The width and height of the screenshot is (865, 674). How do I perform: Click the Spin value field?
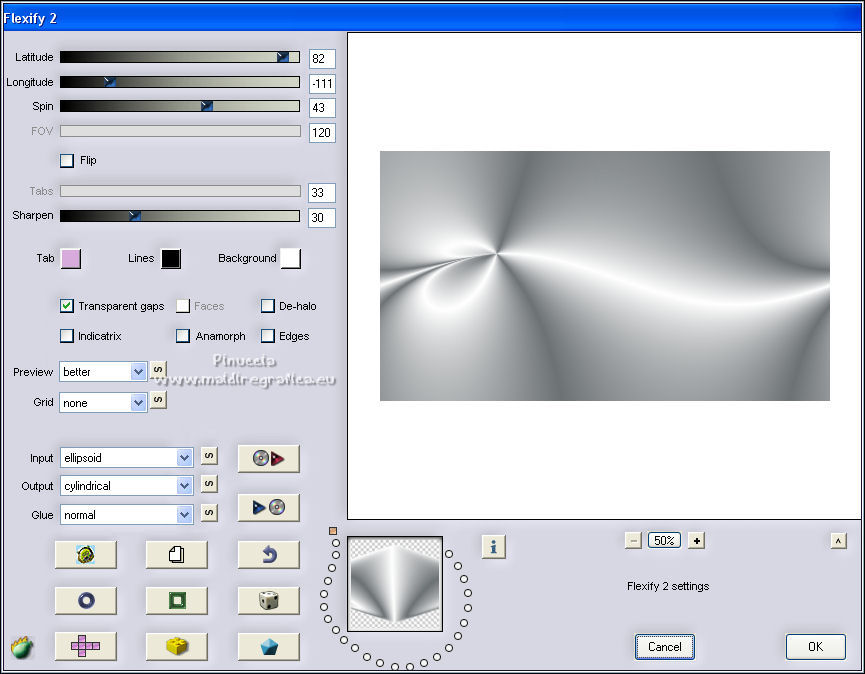(322, 108)
